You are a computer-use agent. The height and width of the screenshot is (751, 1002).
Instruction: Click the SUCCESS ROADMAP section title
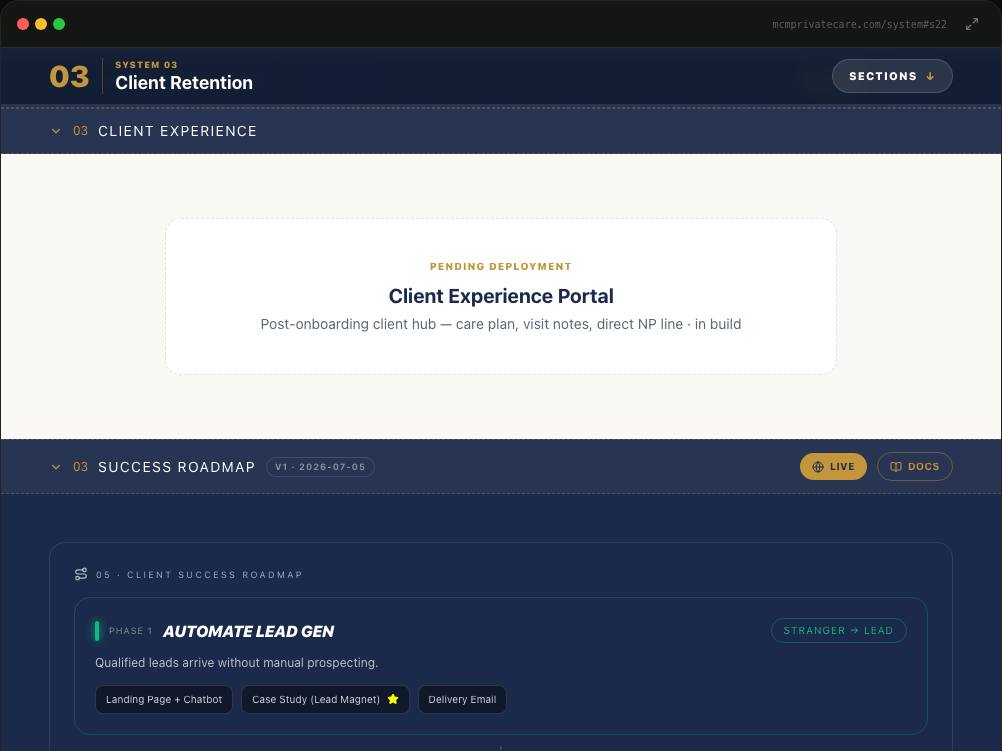click(176, 467)
